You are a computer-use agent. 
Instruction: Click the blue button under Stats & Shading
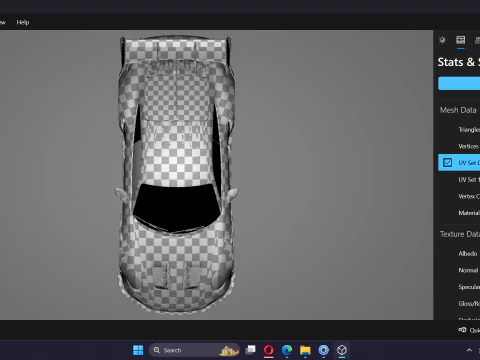(459, 83)
